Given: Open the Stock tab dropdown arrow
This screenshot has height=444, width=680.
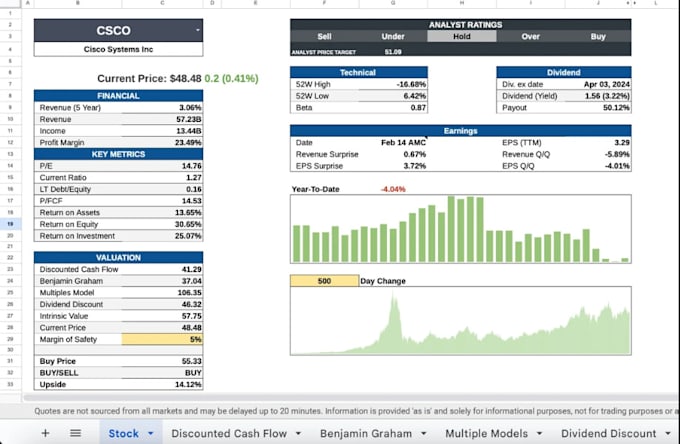Looking at the screenshot, I should [150, 433].
